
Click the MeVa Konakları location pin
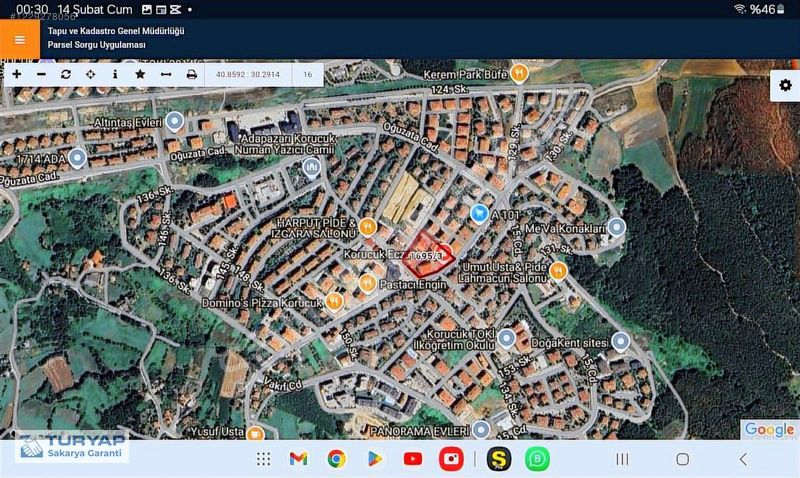tap(616, 227)
